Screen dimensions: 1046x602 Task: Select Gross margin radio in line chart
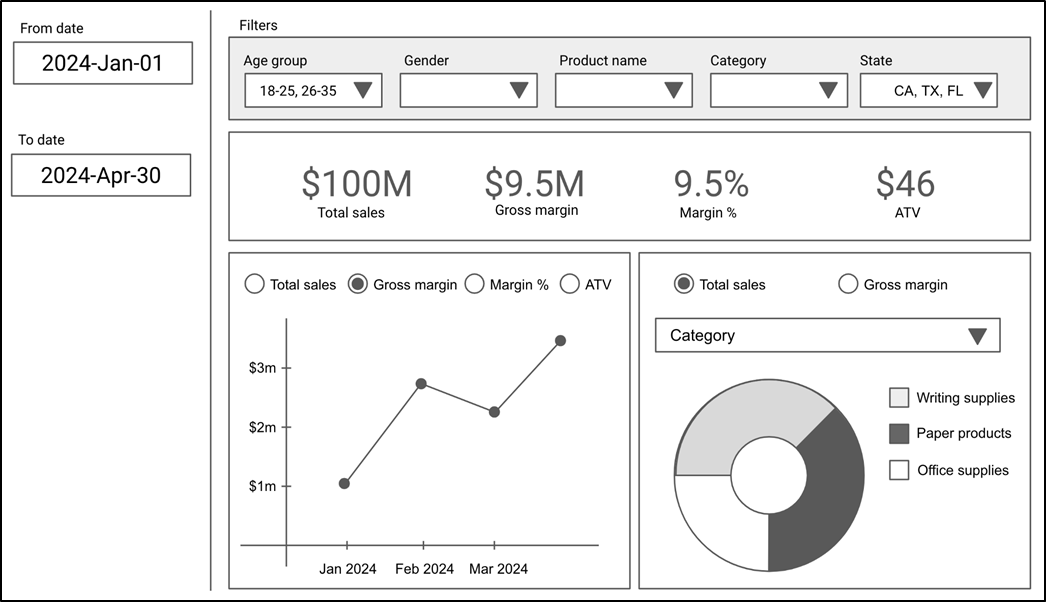358,284
